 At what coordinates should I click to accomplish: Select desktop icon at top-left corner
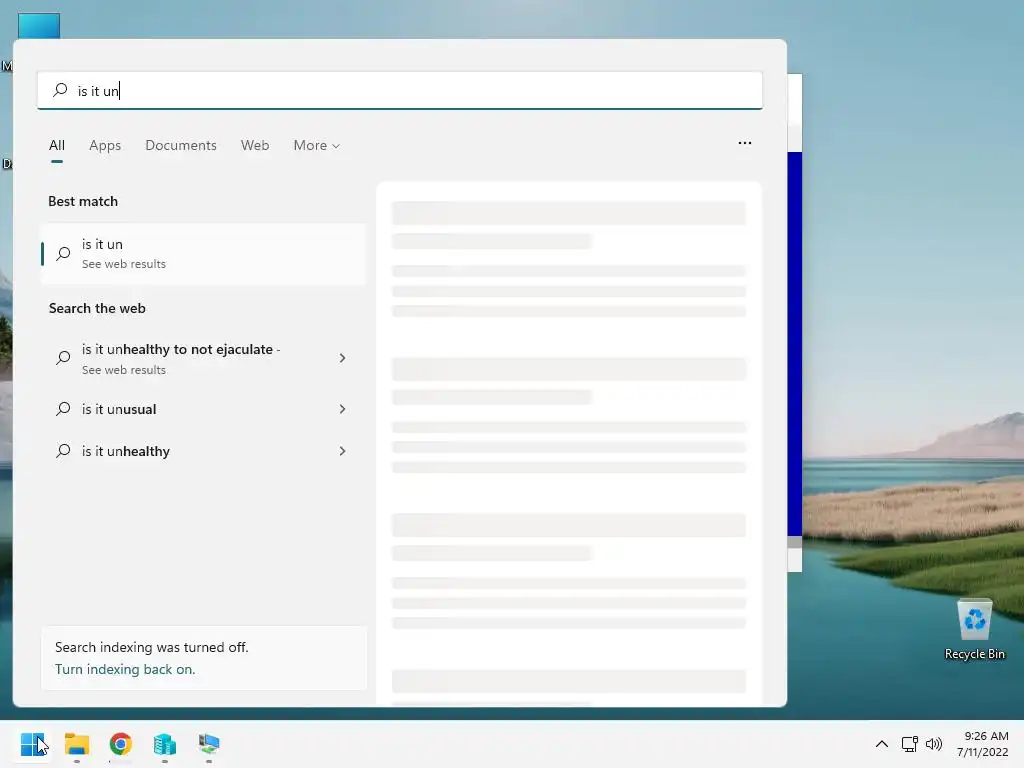(x=39, y=25)
